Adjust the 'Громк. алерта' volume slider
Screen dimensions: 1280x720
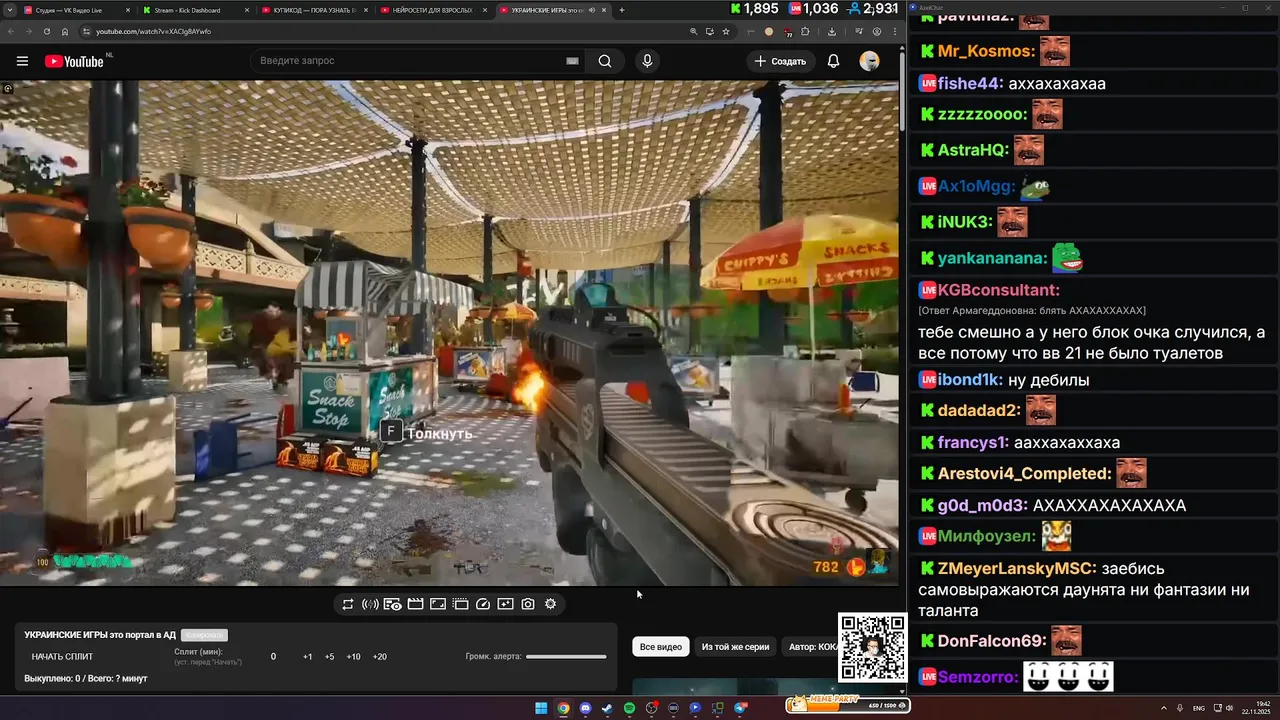point(566,657)
